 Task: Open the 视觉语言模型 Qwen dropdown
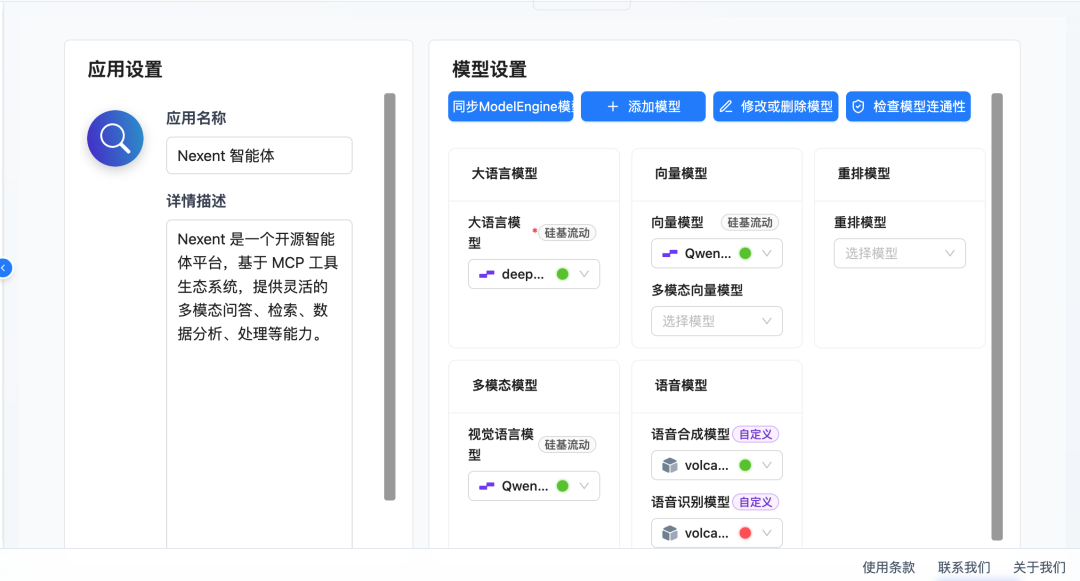pos(534,486)
